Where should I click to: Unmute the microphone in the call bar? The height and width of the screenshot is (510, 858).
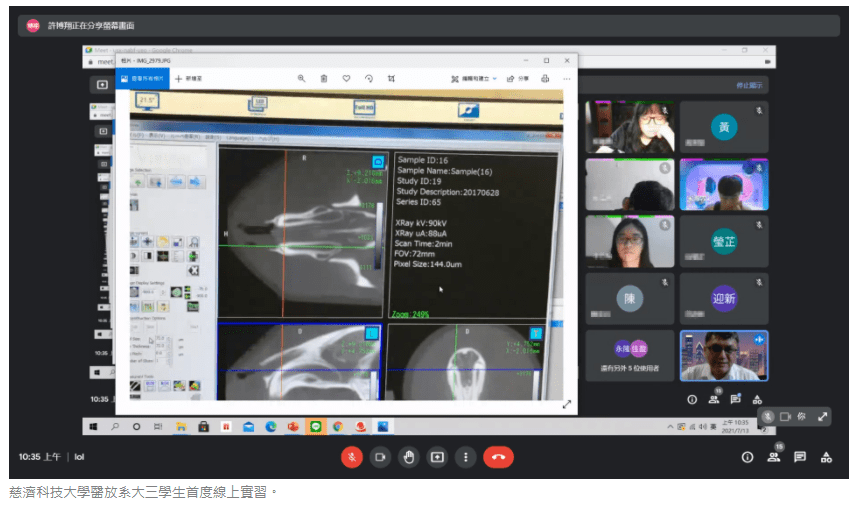pos(351,457)
